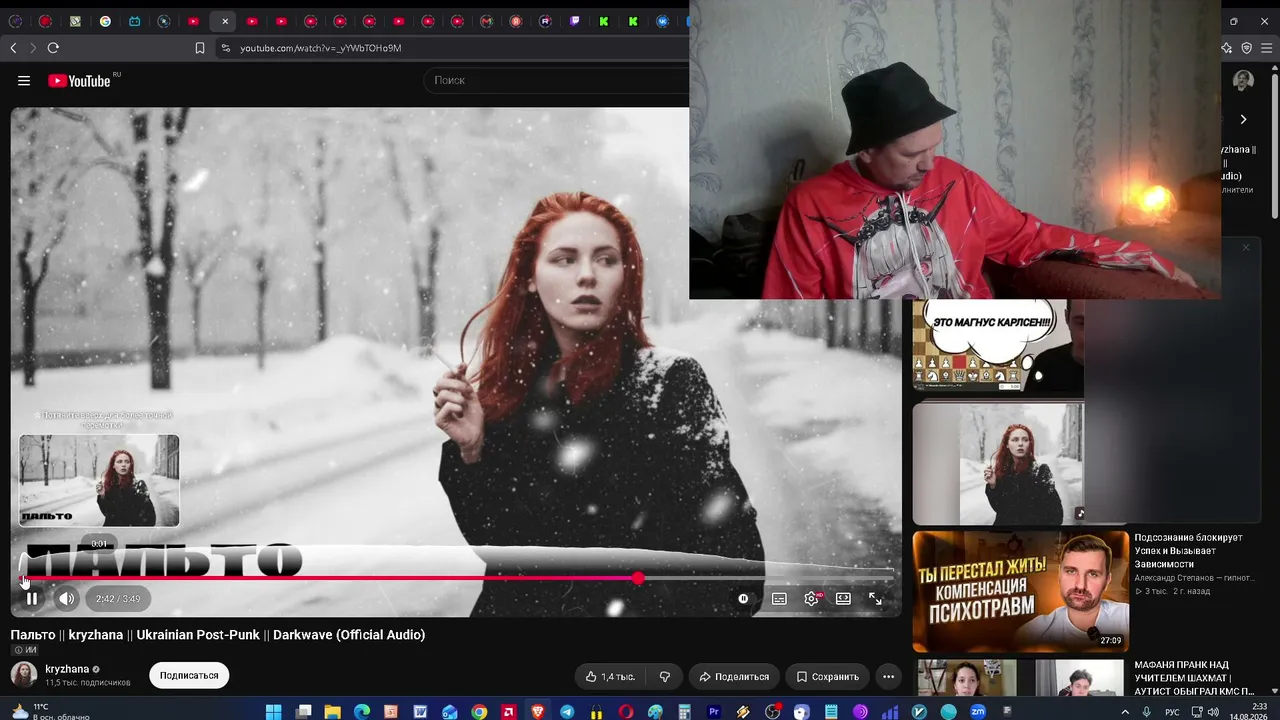Image resolution: width=1280 pixels, height=720 pixels.
Task: Open video titled Подсознание блокирует Успех
Action: tap(1188, 551)
